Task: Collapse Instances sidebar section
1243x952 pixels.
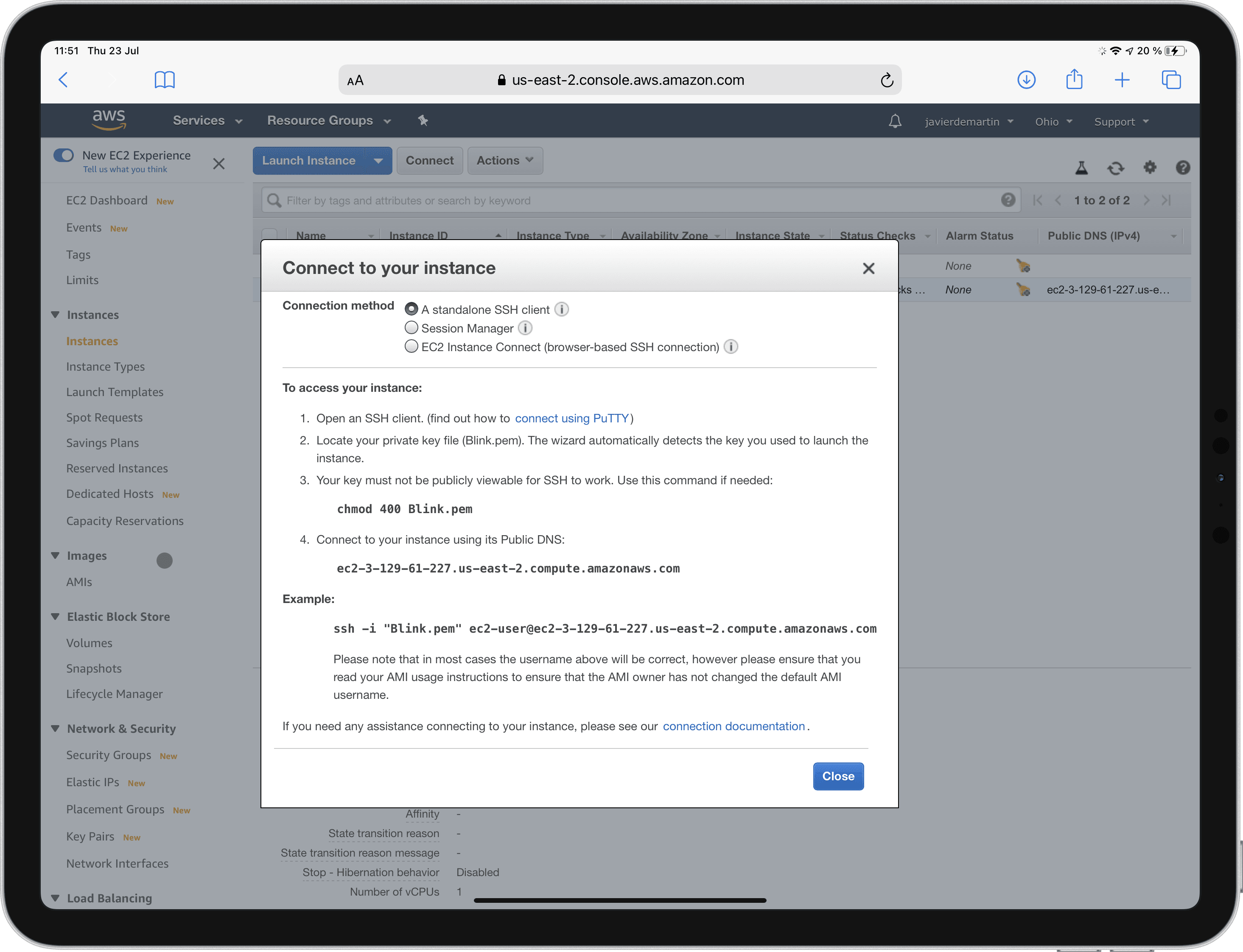Action: click(x=55, y=315)
